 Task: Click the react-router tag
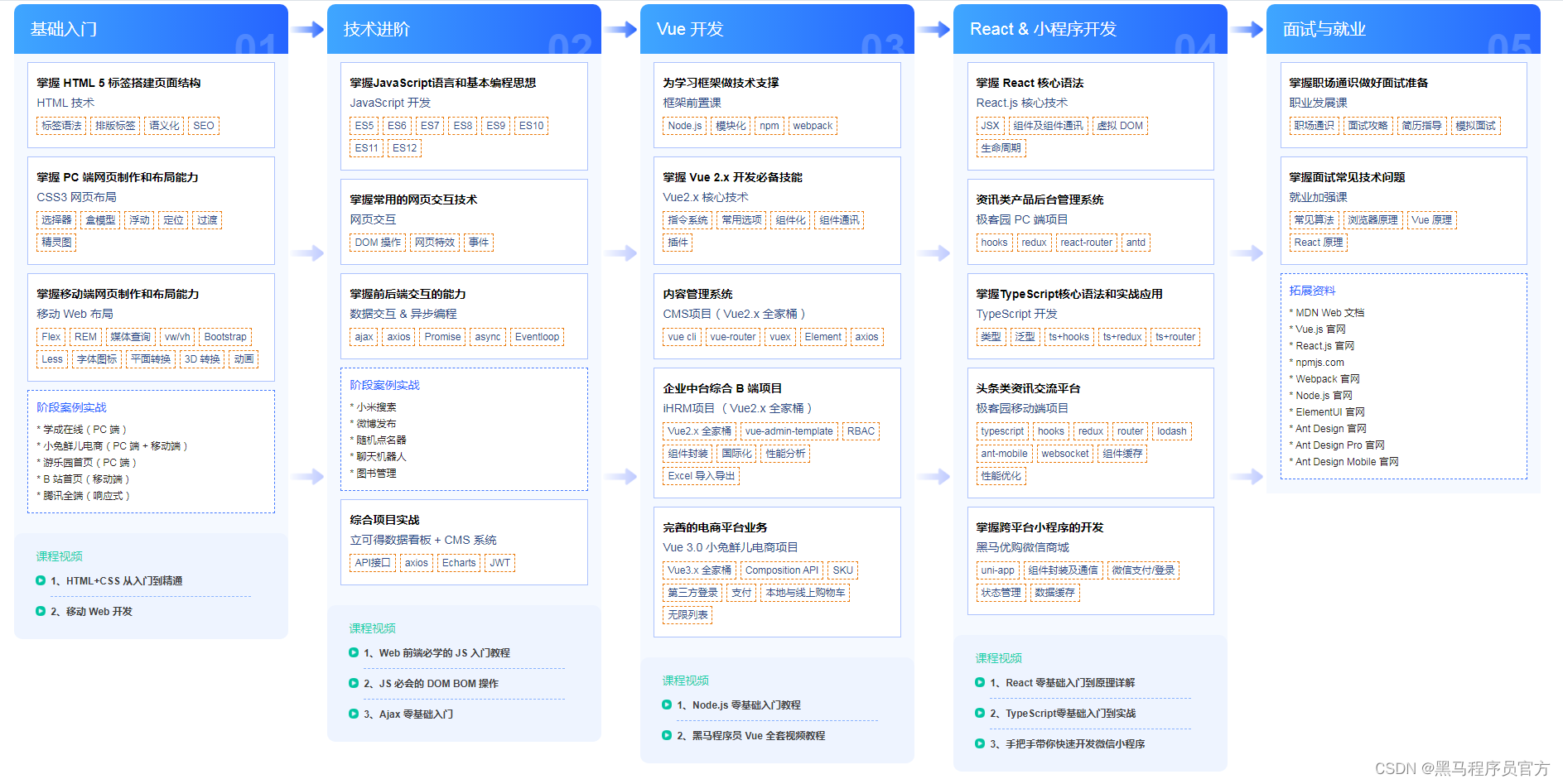click(1086, 243)
